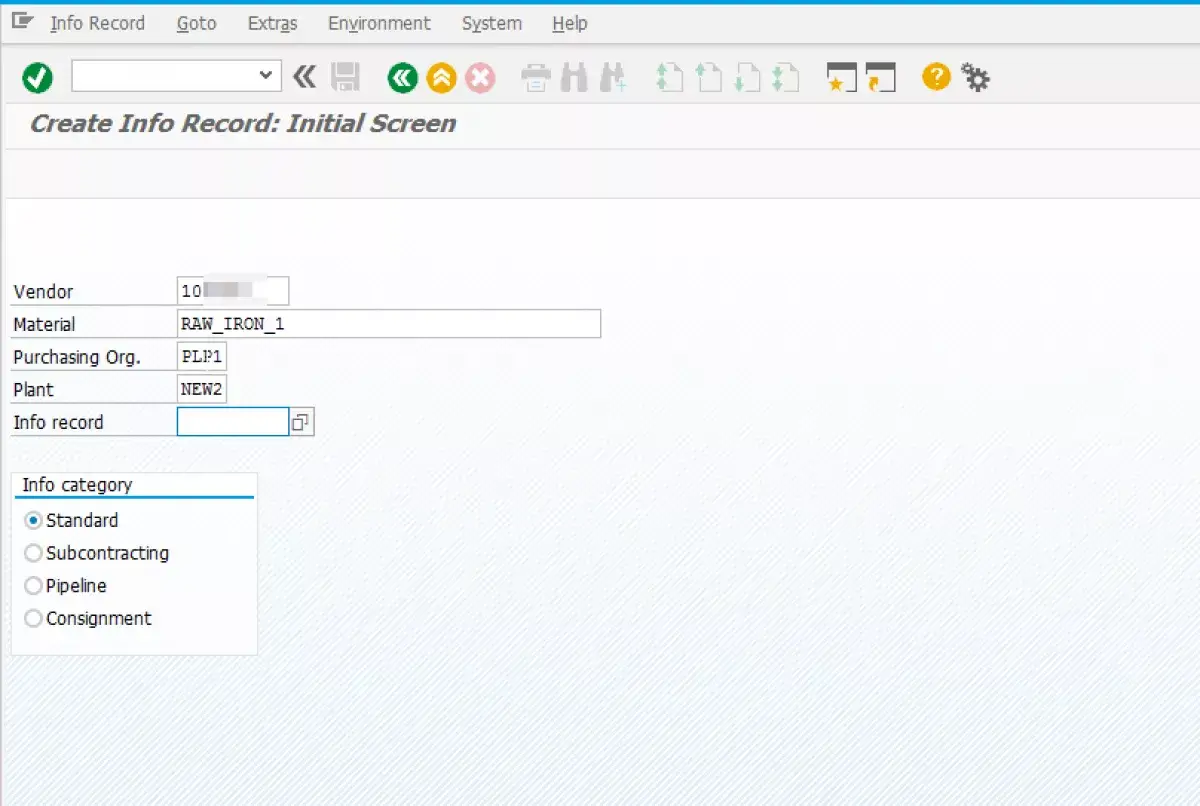Viewport: 1200px width, 806px height.
Task: Click the Last Page icon
Action: (785, 77)
